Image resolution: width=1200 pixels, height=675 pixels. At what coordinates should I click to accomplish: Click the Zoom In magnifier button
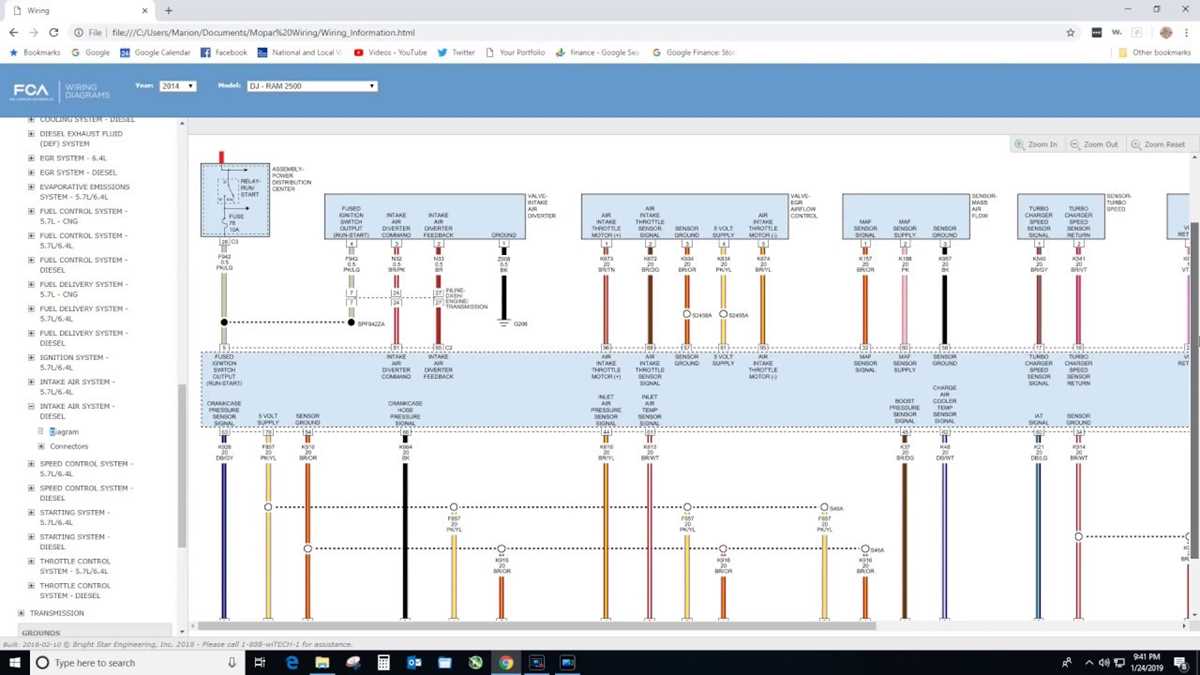1036,144
